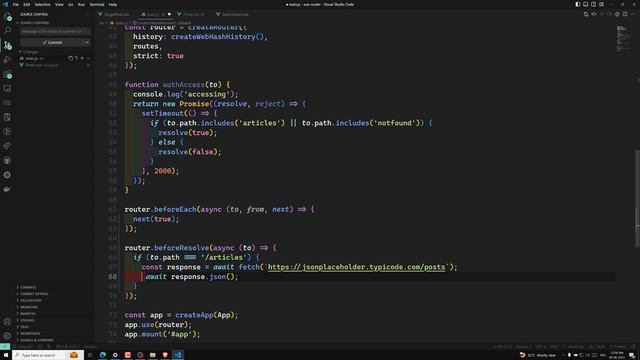Viewport: 640px width, 360px height.
Task: Open the View menu
Action: pos(59,4)
